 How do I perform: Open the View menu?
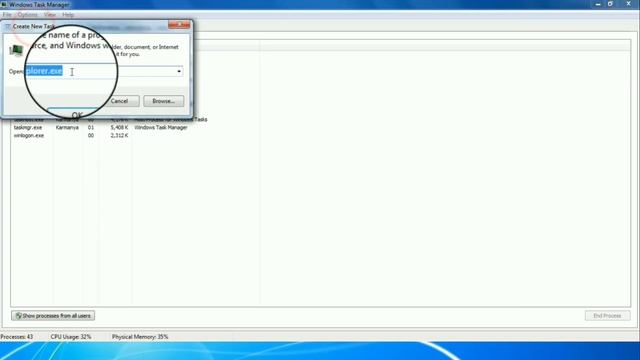(50, 15)
